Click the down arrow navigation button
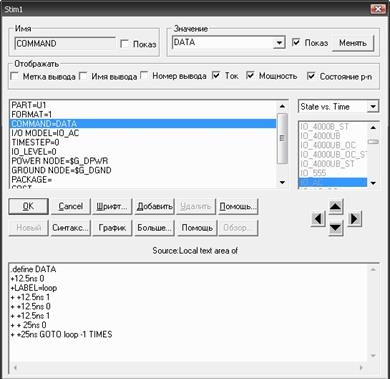This screenshot has width=390, height=379. tap(335, 228)
